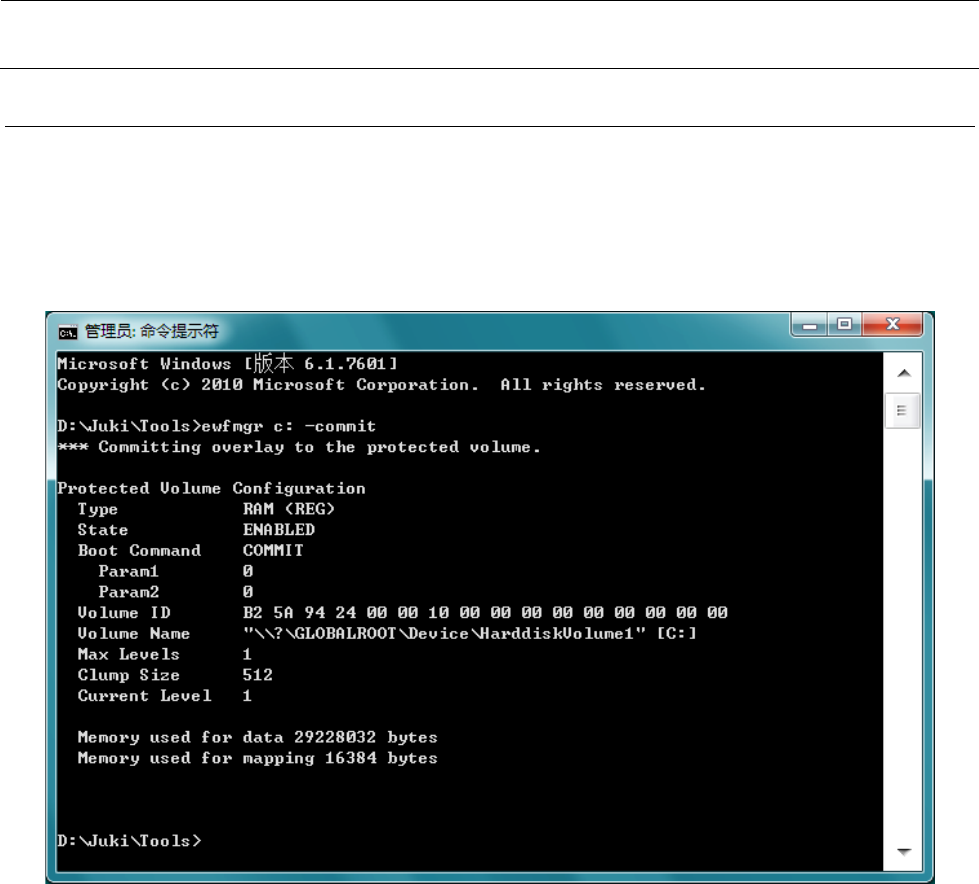Image resolution: width=979 pixels, height=884 pixels.
Task: Click the Memory used for data line
Action: [x=257, y=737]
